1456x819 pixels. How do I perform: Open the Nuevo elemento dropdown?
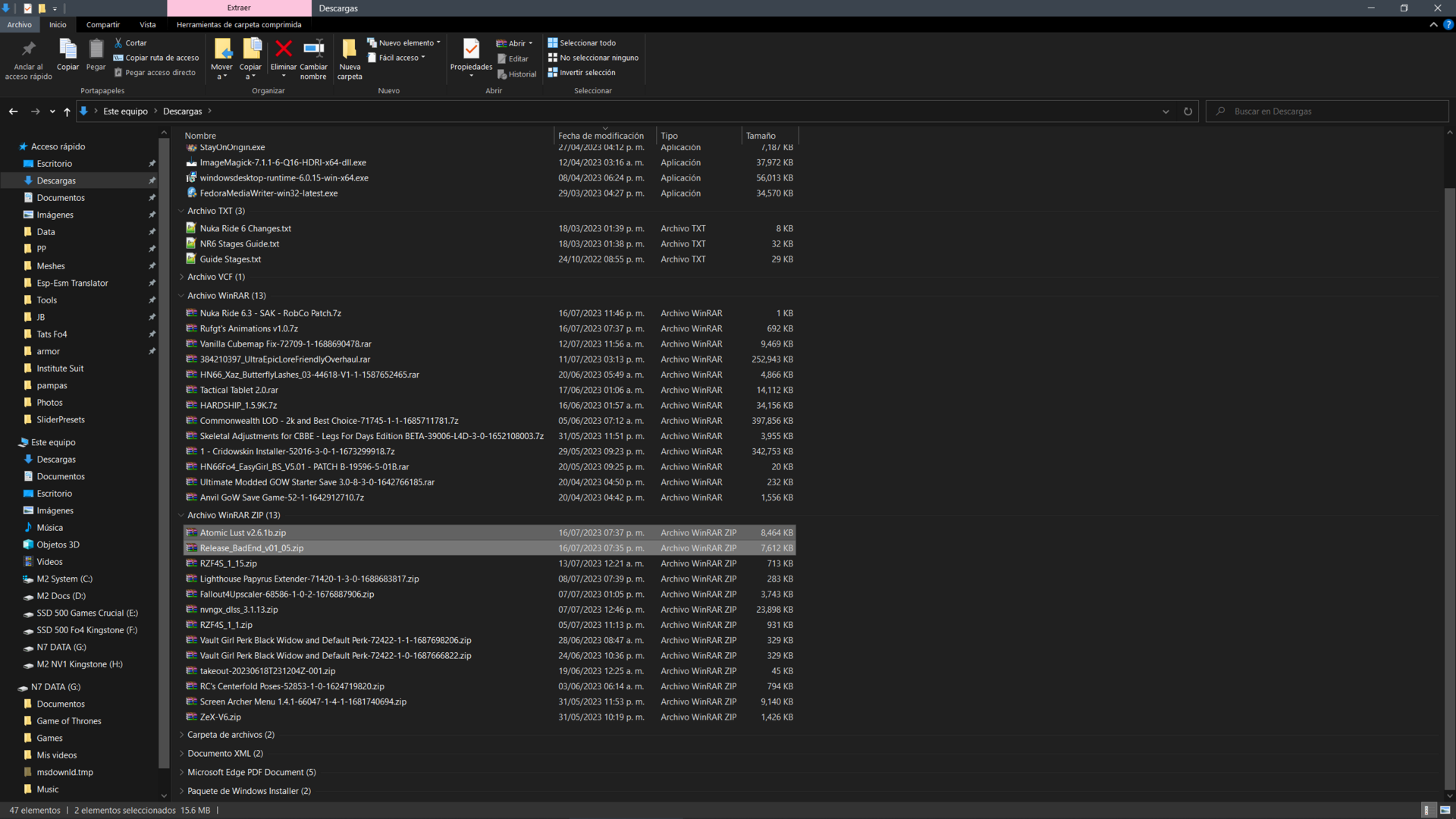point(403,43)
